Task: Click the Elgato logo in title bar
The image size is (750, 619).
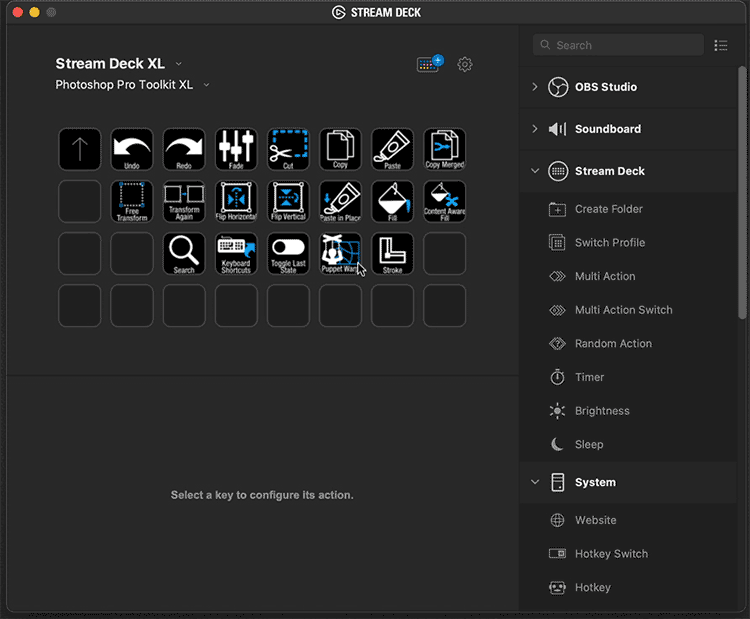Action: 339,12
